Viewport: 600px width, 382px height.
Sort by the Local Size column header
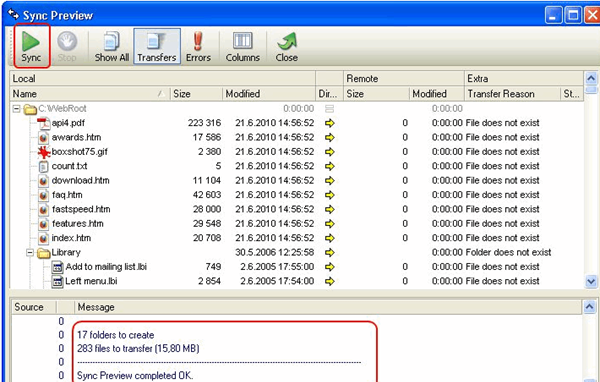196,94
